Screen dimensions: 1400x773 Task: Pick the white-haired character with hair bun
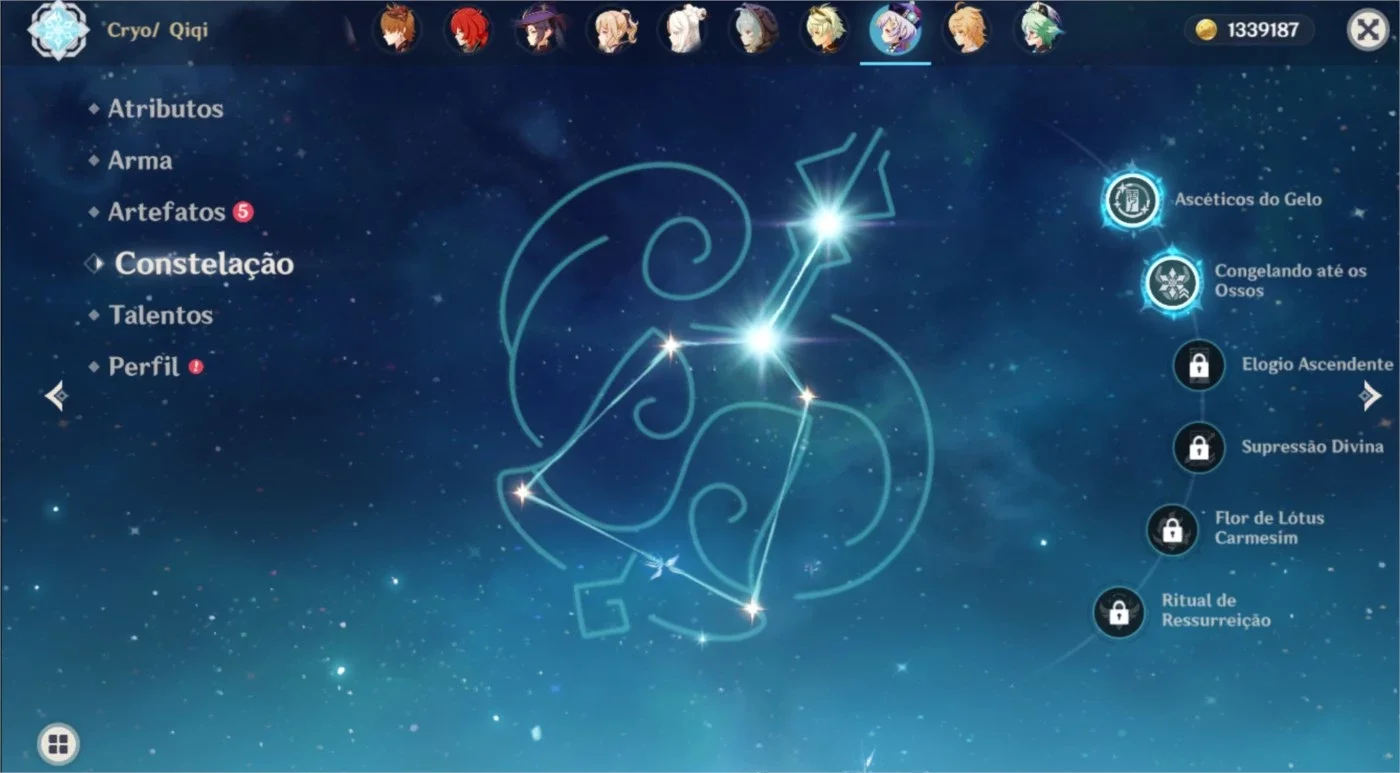tap(682, 30)
